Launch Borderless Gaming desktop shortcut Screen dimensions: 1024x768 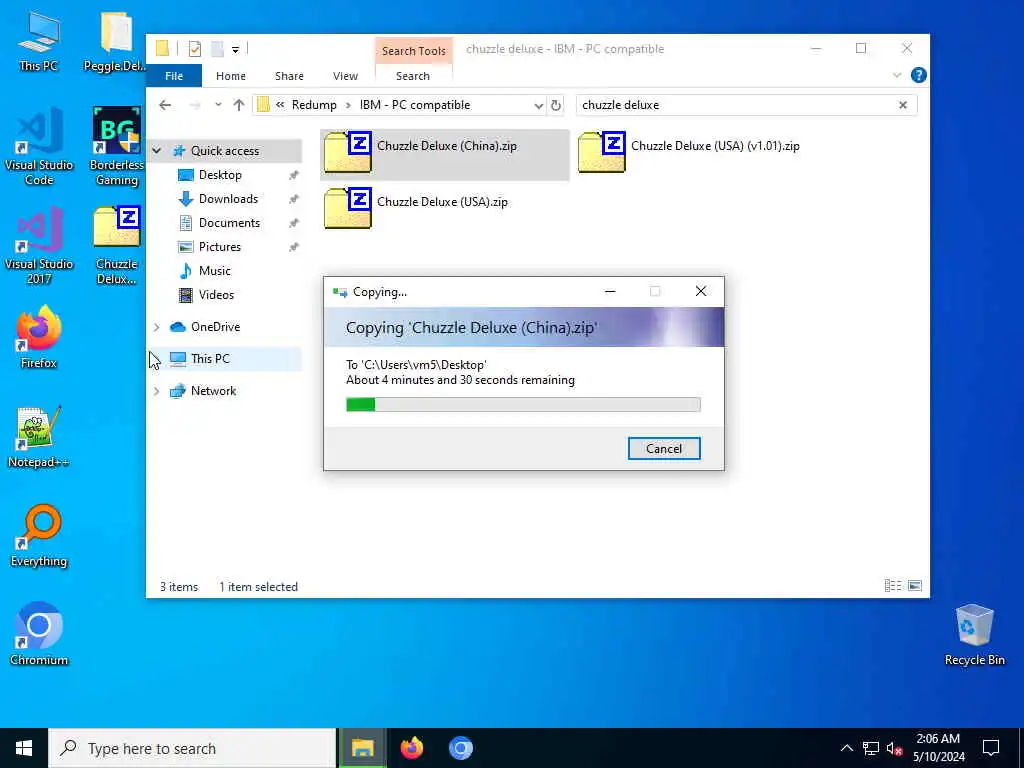116,147
